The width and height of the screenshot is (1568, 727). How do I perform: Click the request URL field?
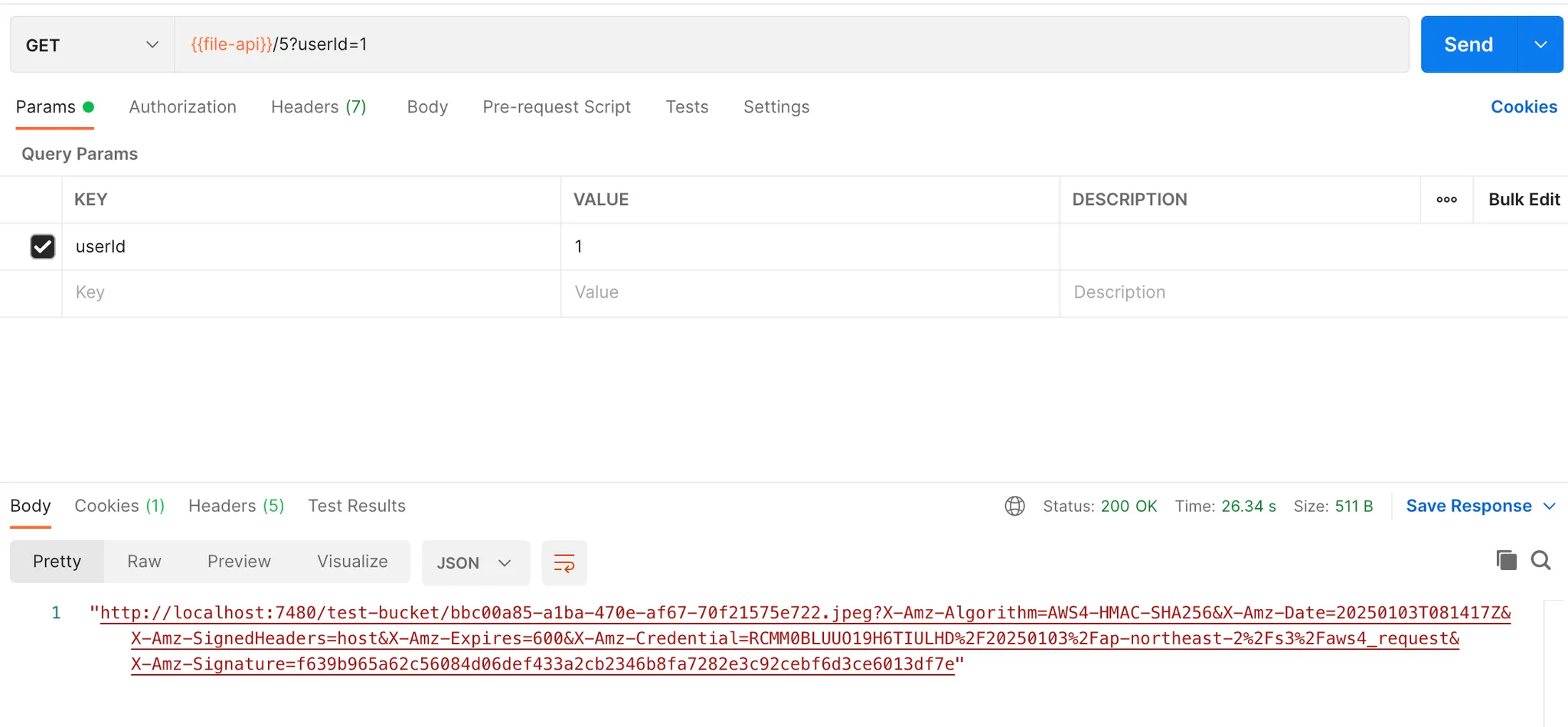792,44
